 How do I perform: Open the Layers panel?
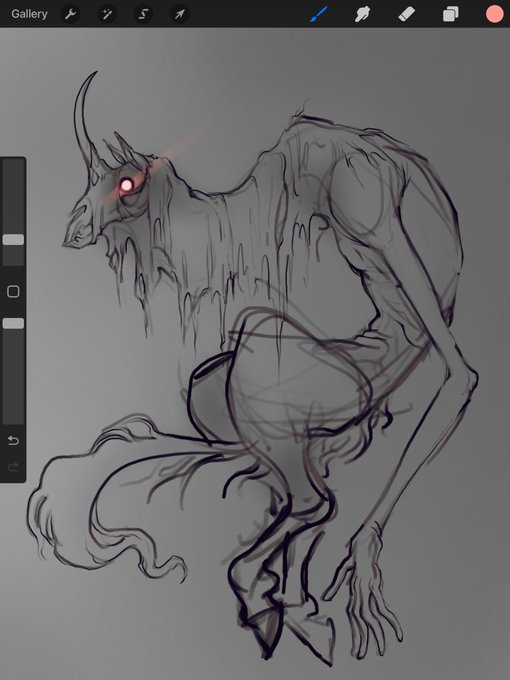(451, 14)
